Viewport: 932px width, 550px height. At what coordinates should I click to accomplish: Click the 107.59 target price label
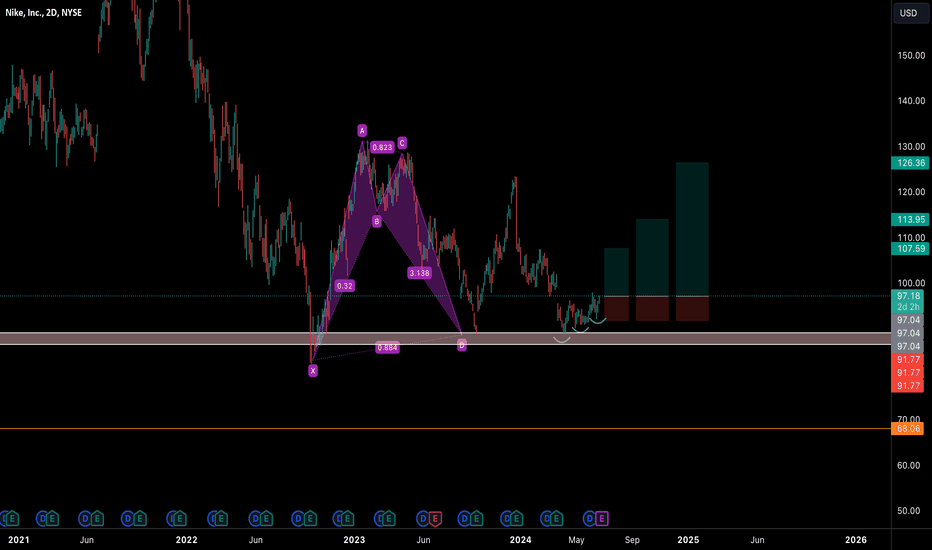coord(911,249)
